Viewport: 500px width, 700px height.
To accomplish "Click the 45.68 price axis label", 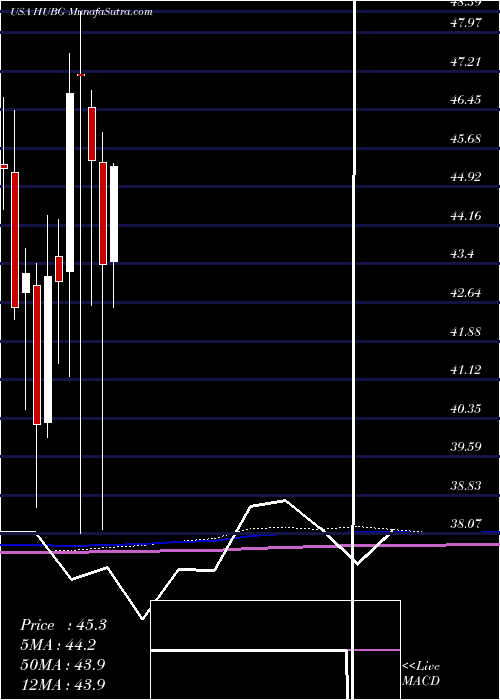I will pyautogui.click(x=466, y=138).
